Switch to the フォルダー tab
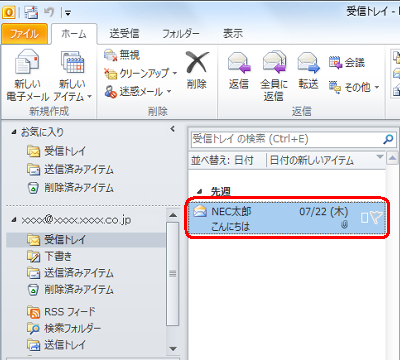400x360 pixels. 181,34
